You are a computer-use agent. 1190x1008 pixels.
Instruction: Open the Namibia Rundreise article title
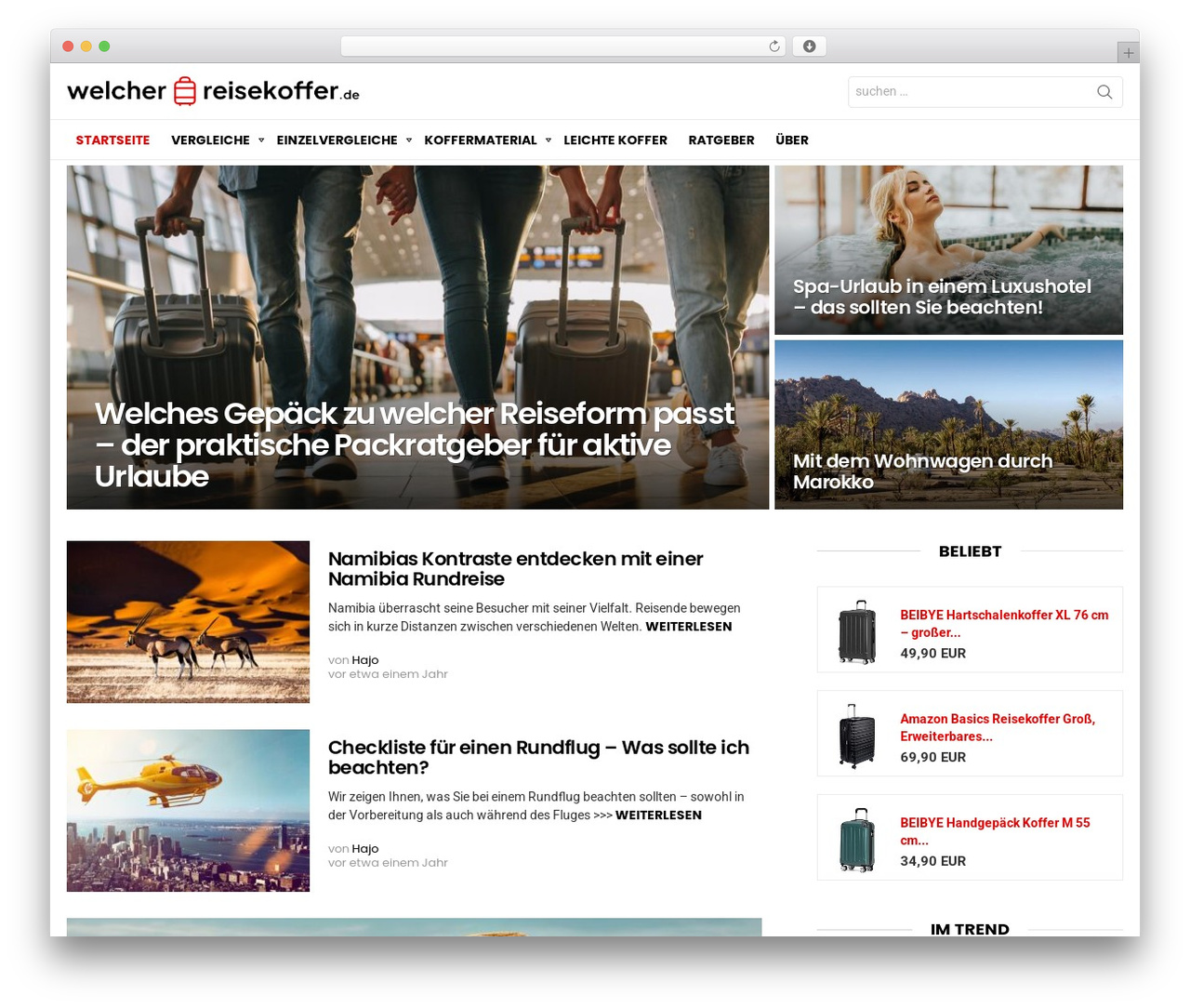[x=515, y=568]
